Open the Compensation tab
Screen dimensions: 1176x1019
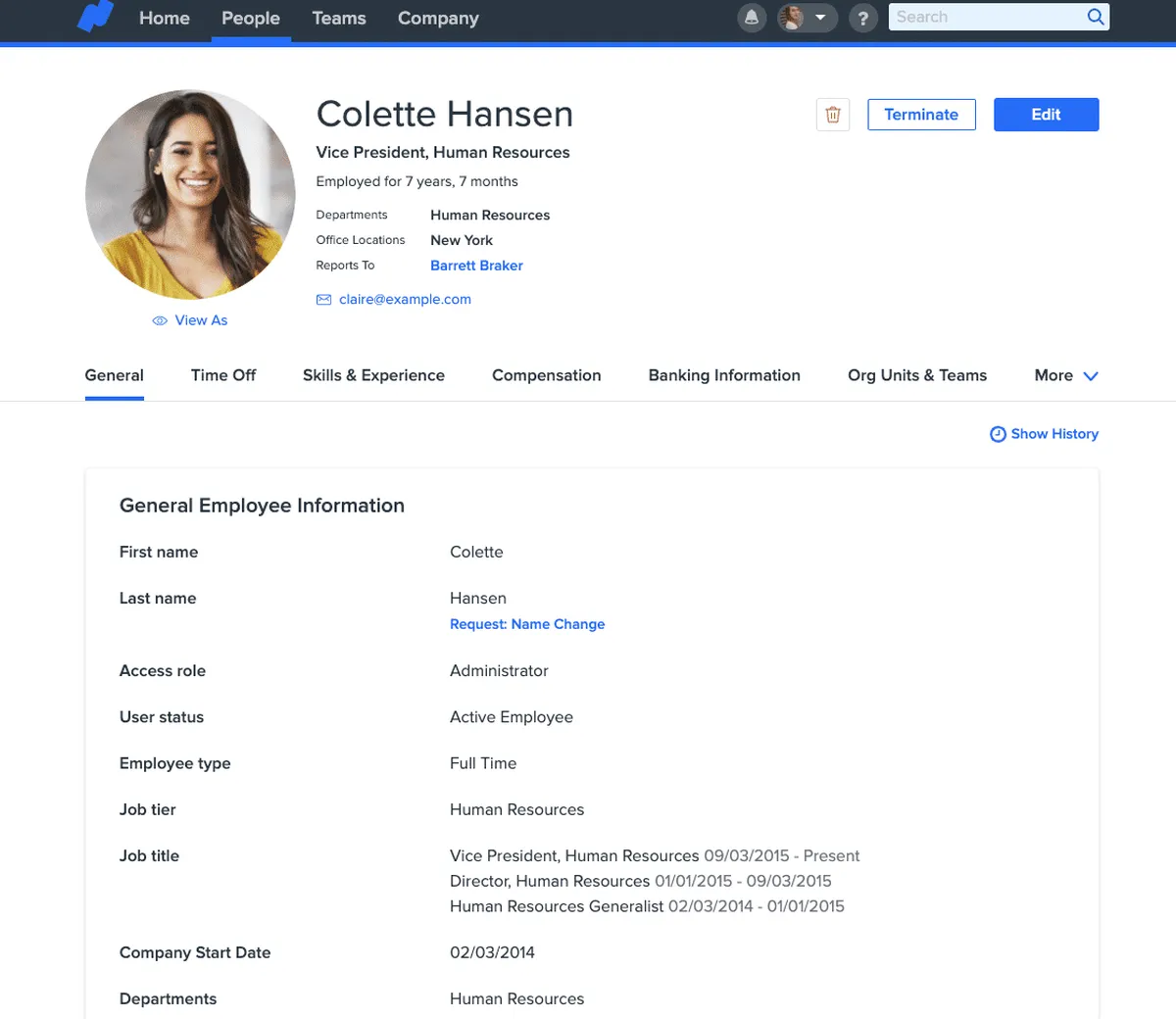pyautogui.click(x=546, y=375)
